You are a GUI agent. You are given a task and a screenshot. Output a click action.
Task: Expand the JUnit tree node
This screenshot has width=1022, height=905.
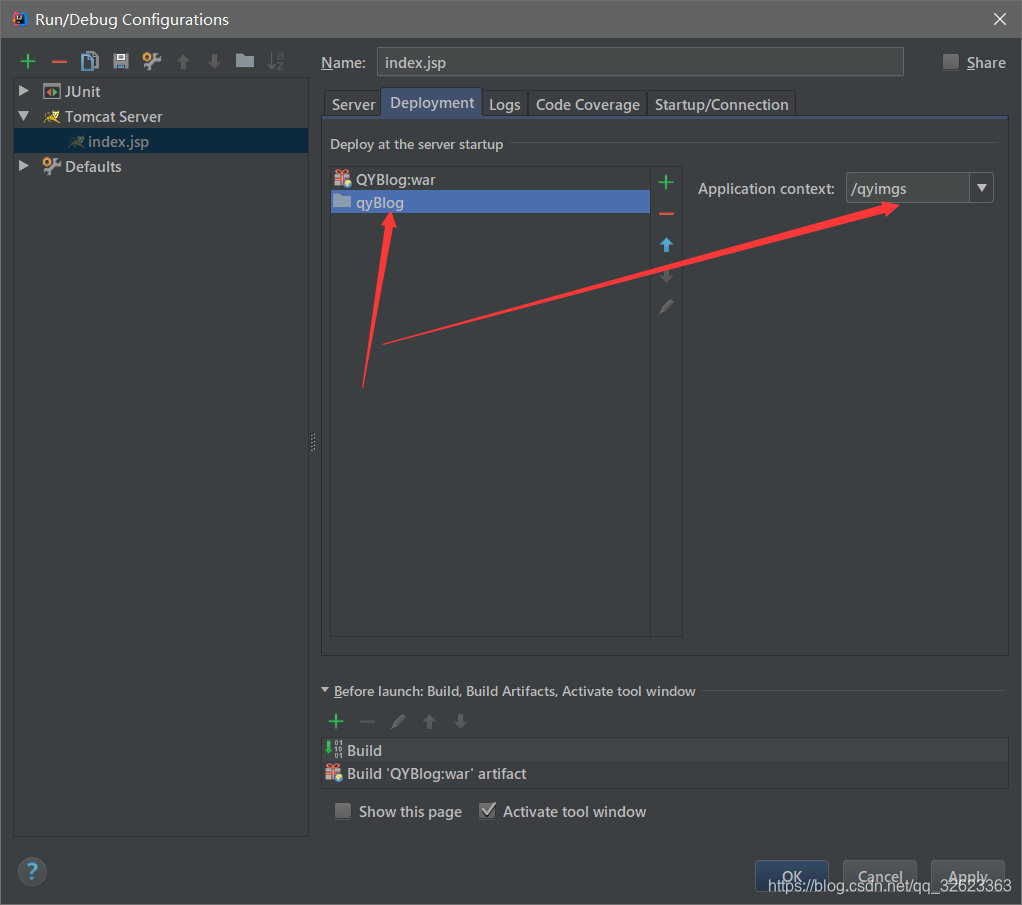23,91
